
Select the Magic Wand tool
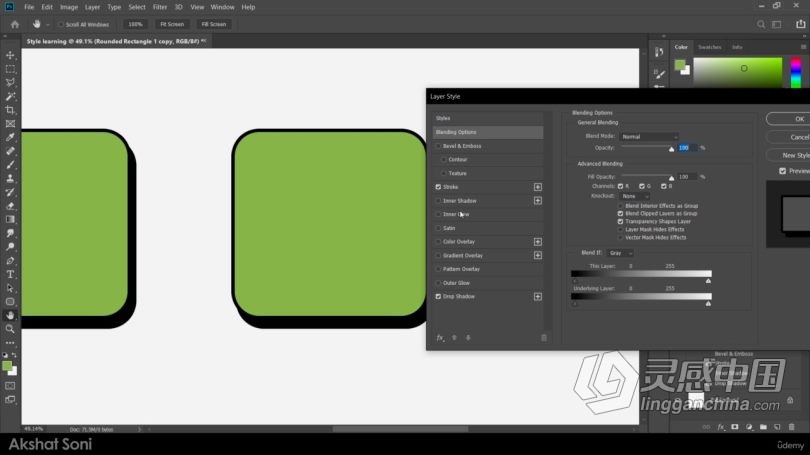point(10,96)
